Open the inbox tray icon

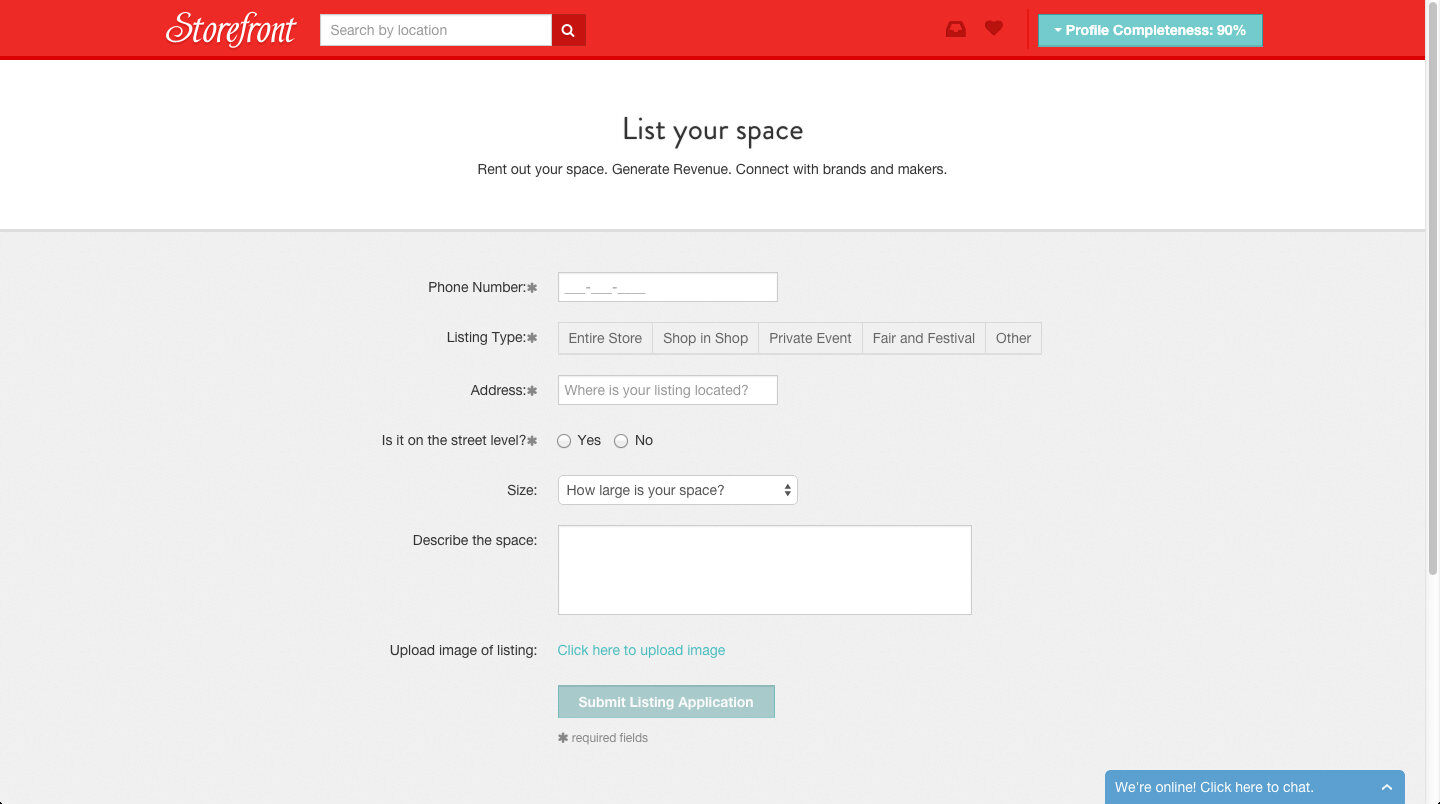(956, 29)
